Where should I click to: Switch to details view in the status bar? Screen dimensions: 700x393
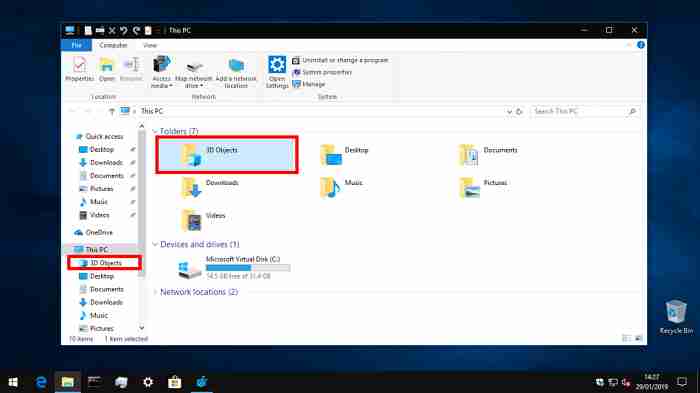pos(626,339)
